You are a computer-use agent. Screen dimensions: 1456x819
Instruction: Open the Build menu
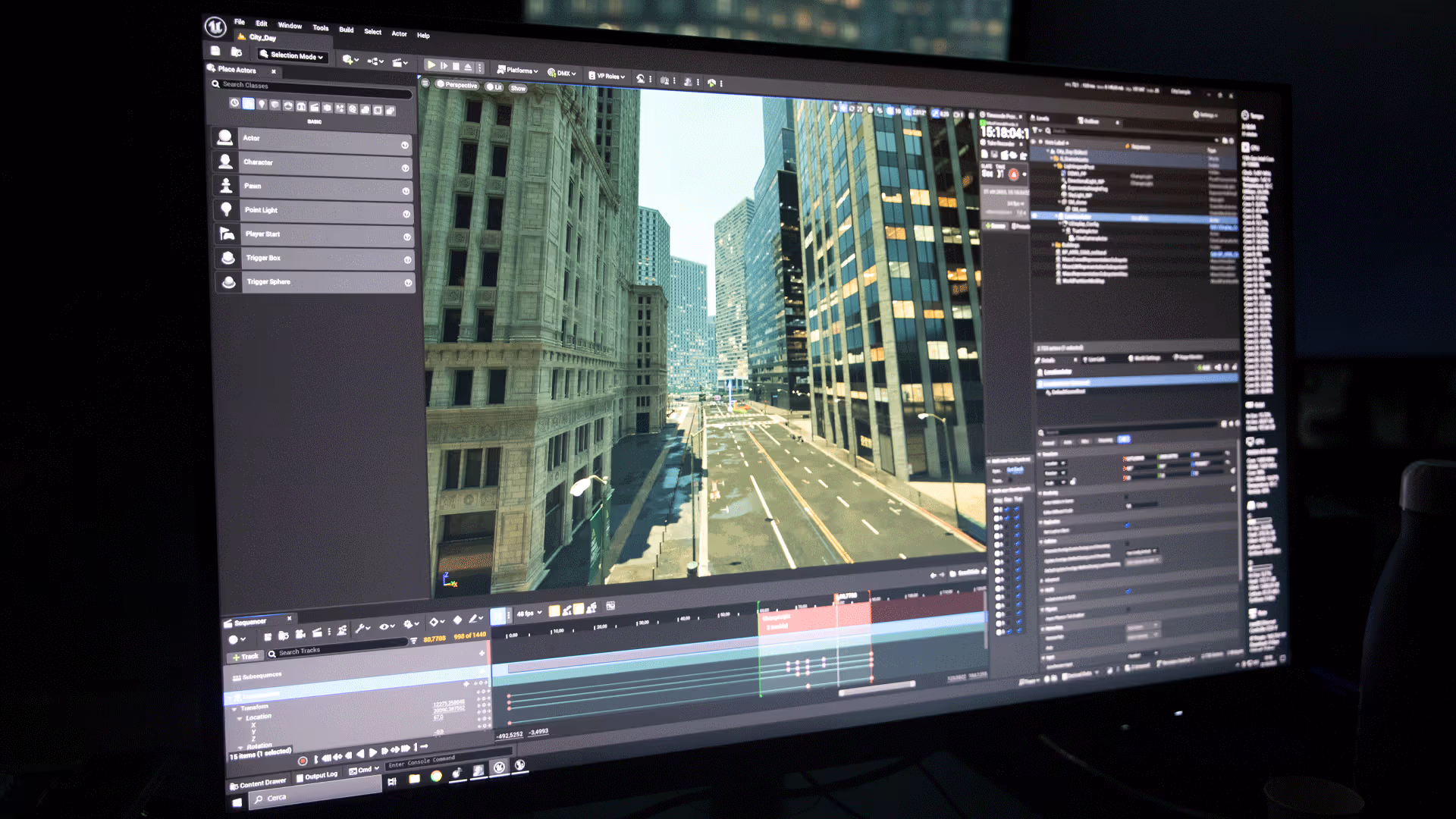click(347, 30)
